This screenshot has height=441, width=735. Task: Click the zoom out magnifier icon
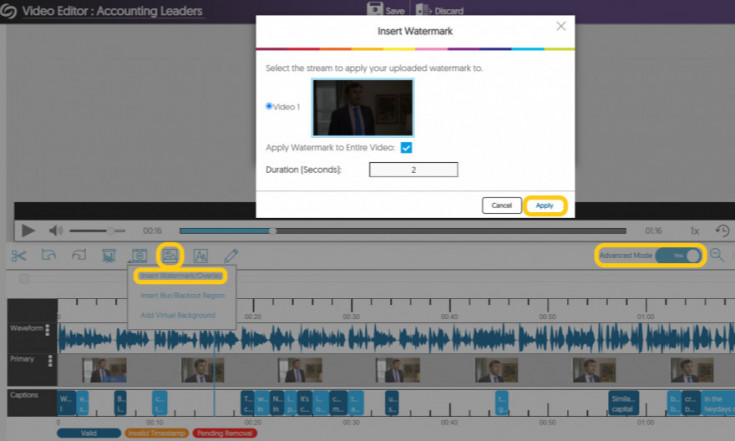(717, 255)
